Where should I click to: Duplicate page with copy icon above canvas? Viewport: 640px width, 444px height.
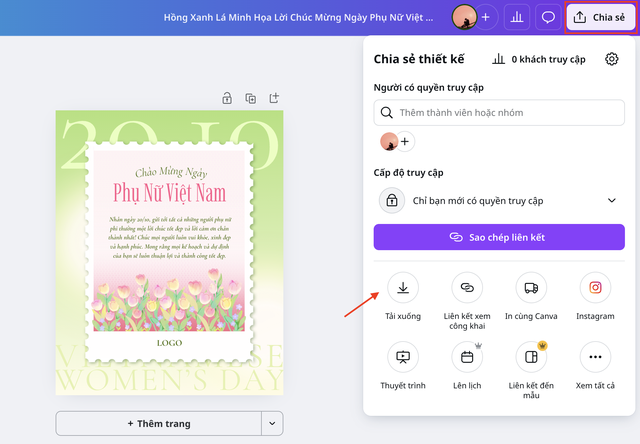click(251, 98)
